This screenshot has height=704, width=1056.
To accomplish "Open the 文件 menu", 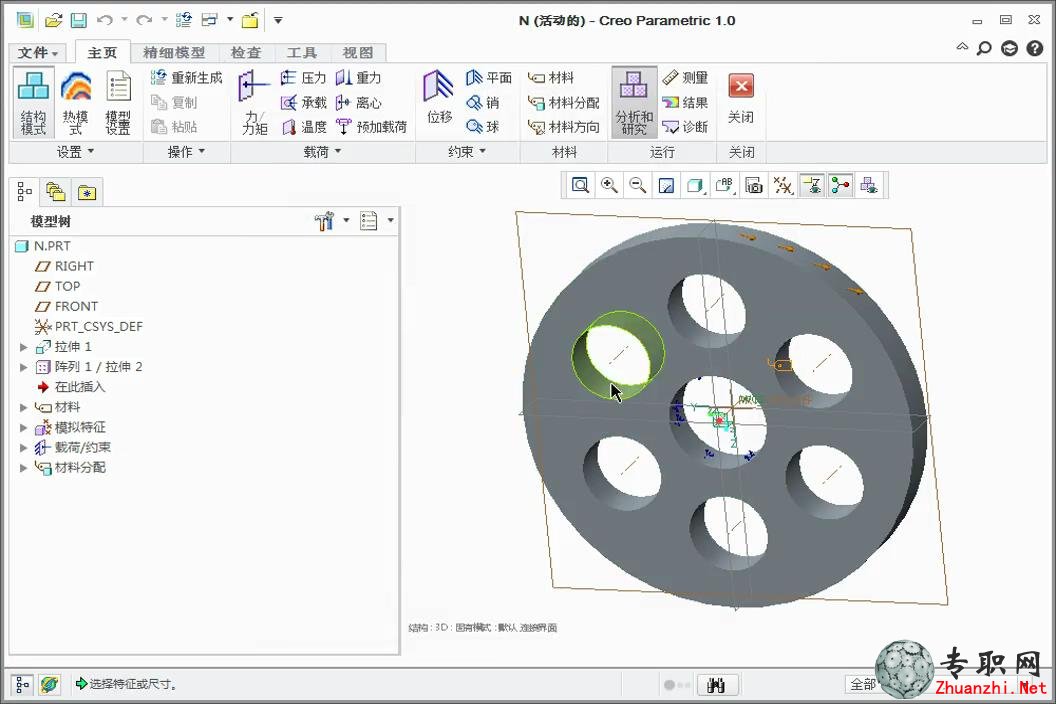I will tap(38, 53).
